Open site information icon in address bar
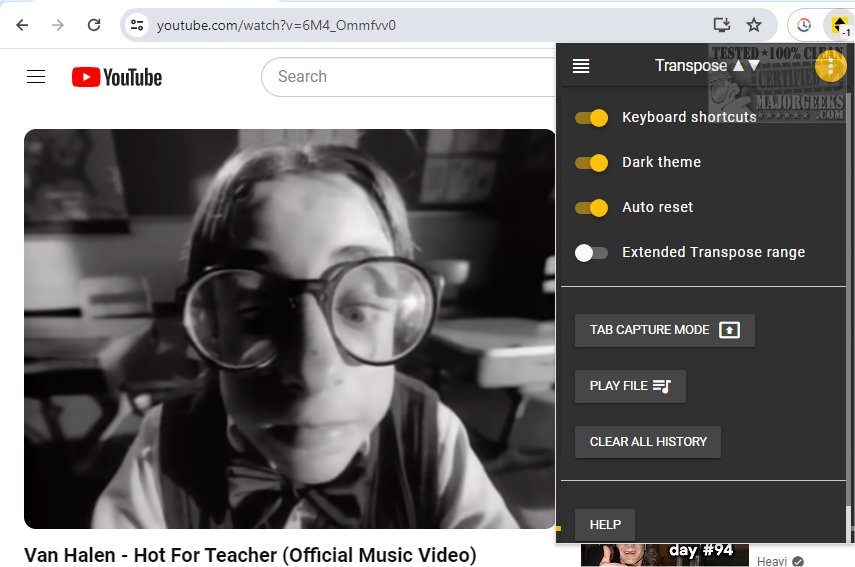This screenshot has height=567, width=855. pos(137,25)
